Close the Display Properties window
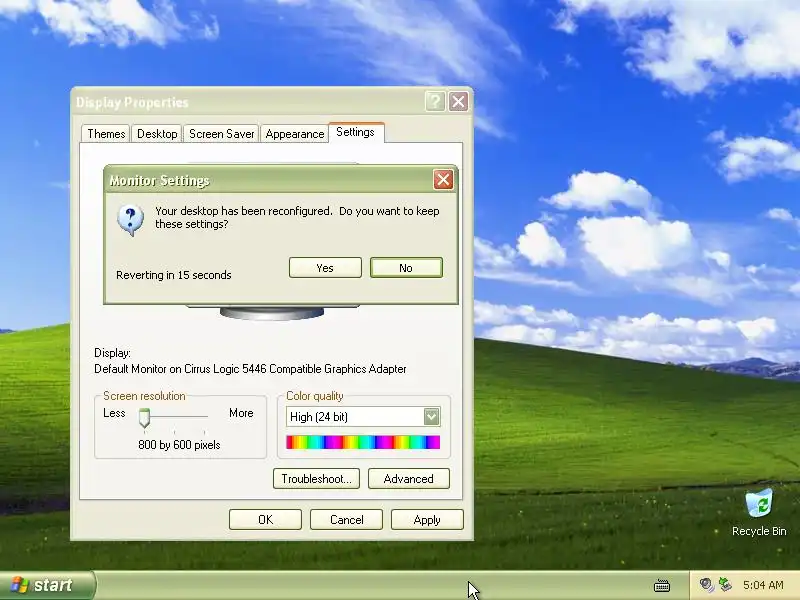The image size is (800, 600). 458,102
